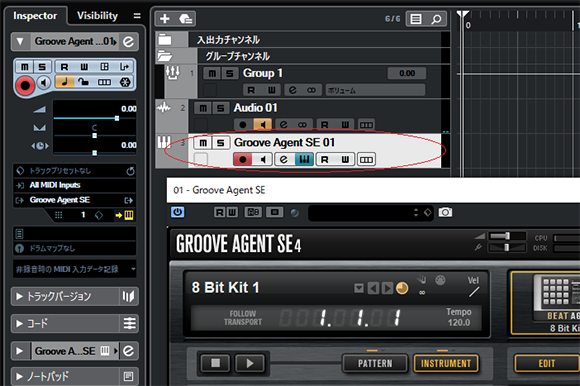The width and height of the screenshot is (580, 386).
Task: Solo Groove Agent SE 01 track
Action: click(220, 143)
